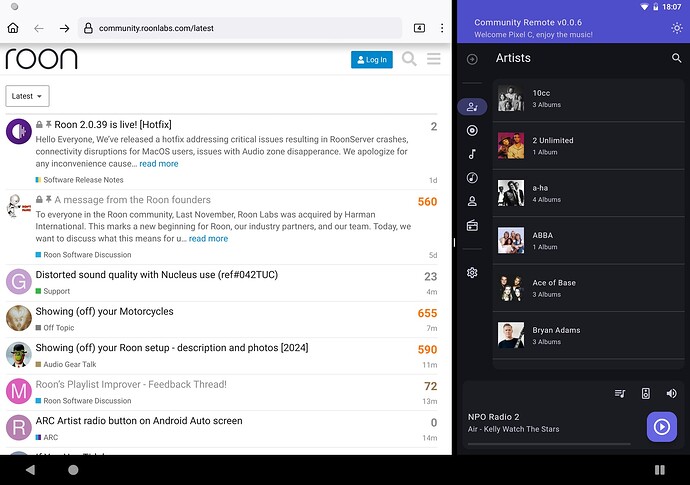Tap the Android split-screen recents button

[660, 470]
